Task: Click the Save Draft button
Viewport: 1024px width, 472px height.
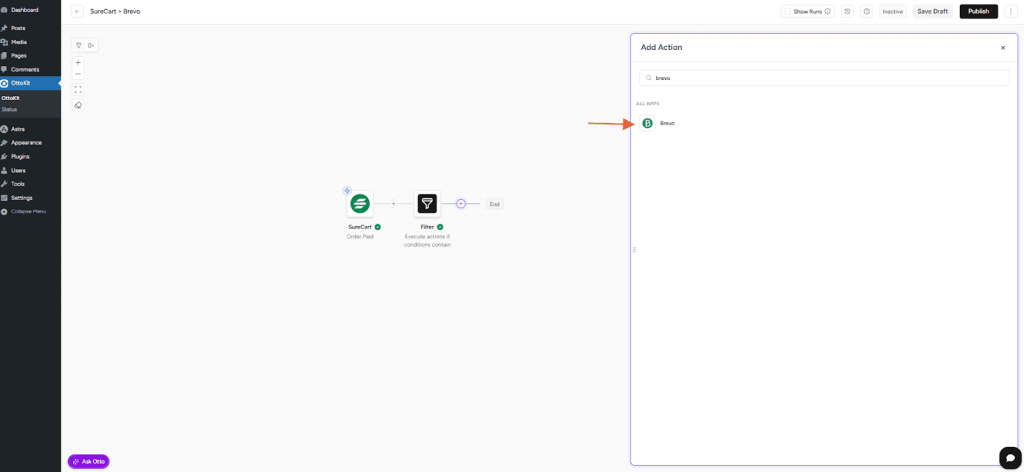Action: (x=932, y=11)
